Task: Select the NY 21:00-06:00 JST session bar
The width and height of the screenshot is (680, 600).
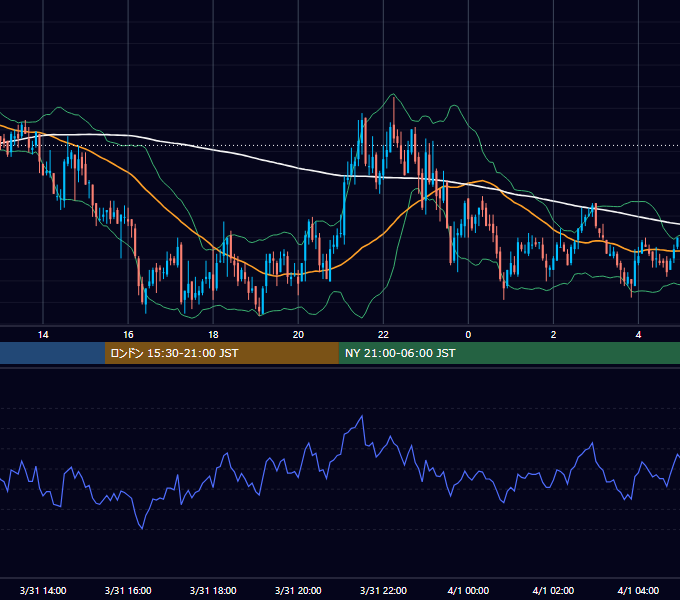Action: point(509,353)
